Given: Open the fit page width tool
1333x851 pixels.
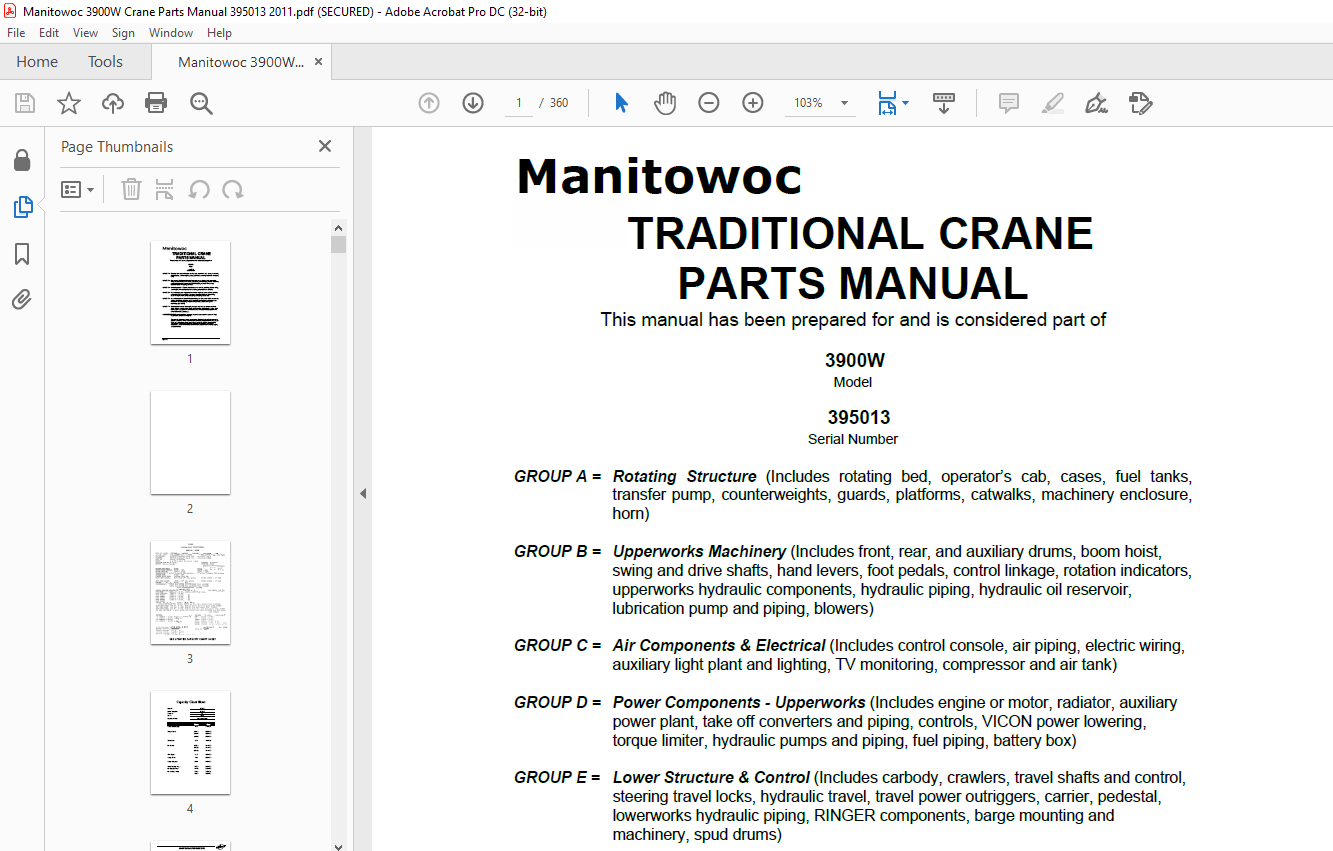Looking at the screenshot, I should tap(886, 103).
